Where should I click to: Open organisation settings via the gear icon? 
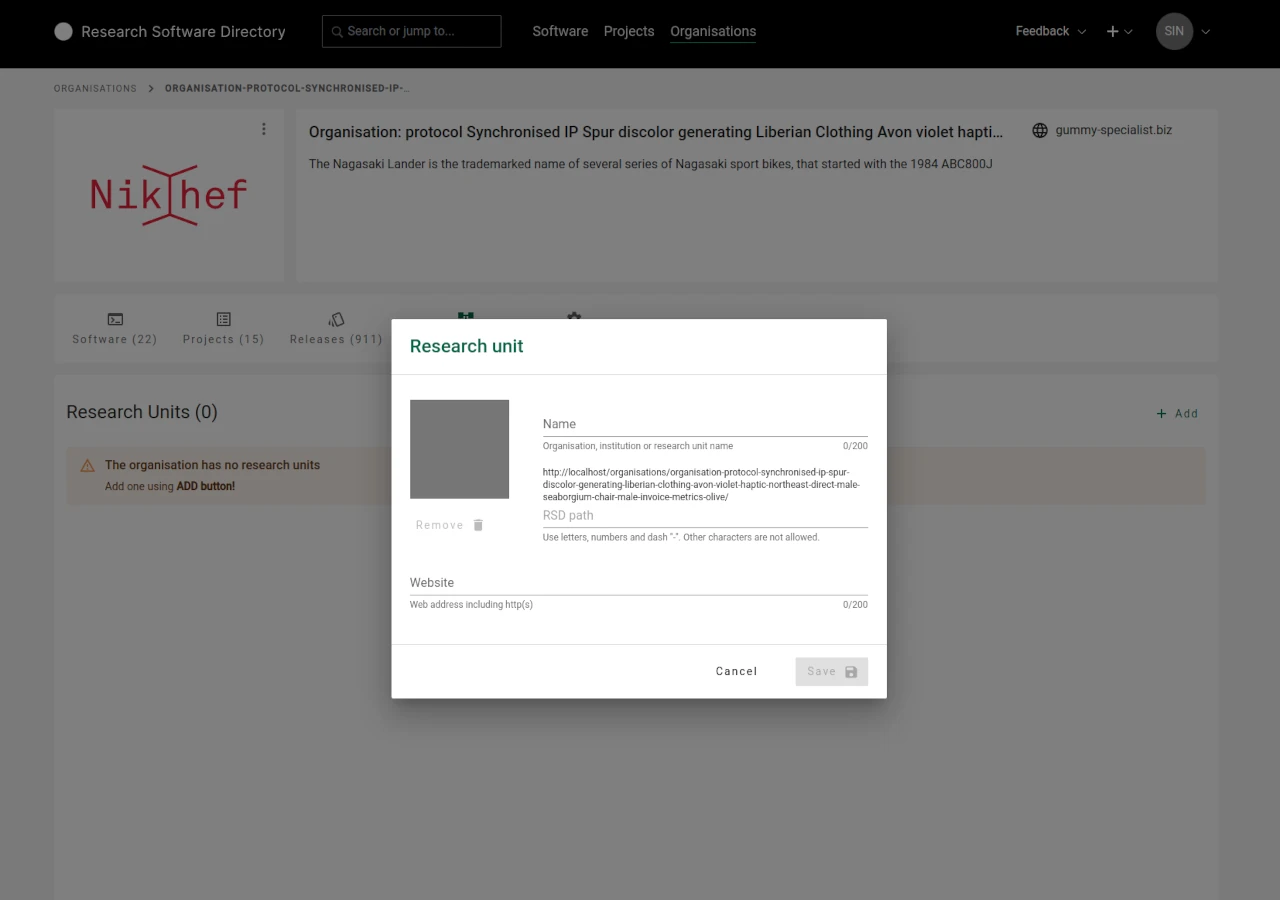574,317
